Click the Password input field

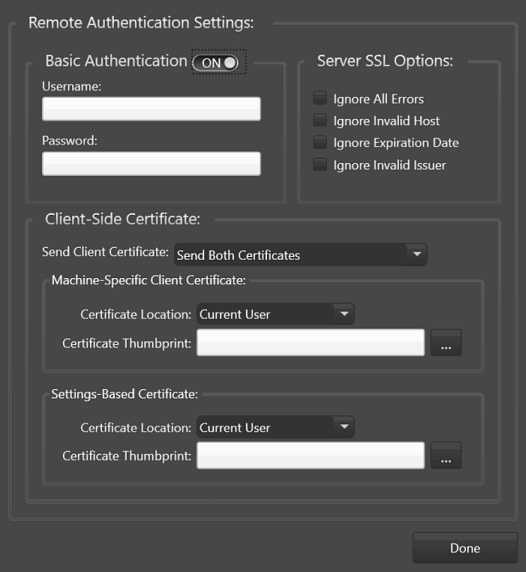click(151, 164)
